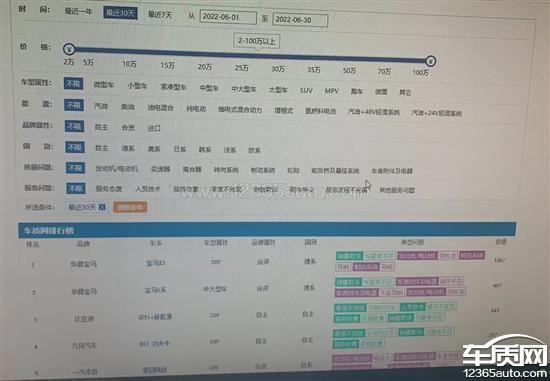
Task: Choose 插电式混合动力 energy option
Action: tap(240, 110)
